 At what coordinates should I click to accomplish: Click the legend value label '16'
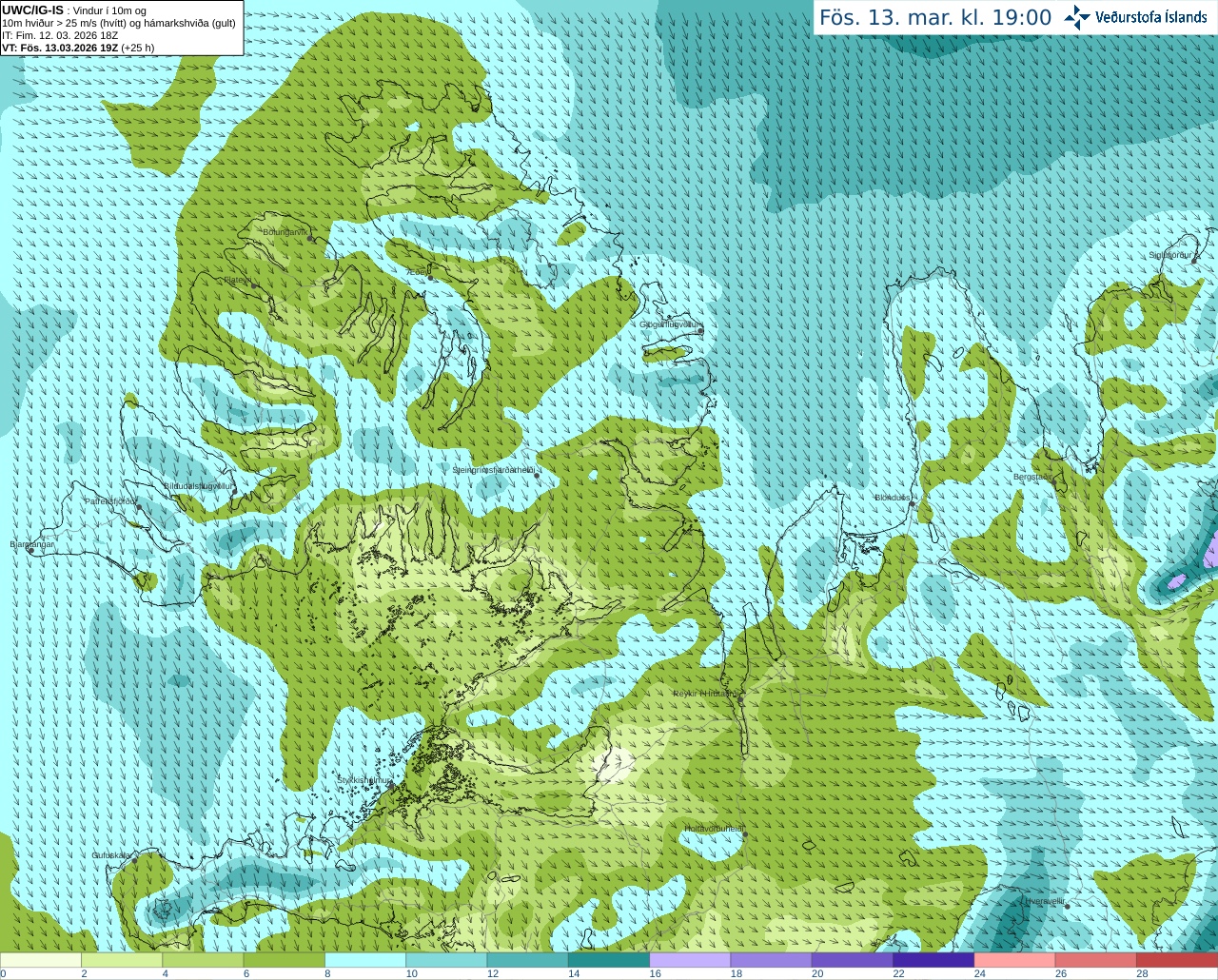(655, 973)
